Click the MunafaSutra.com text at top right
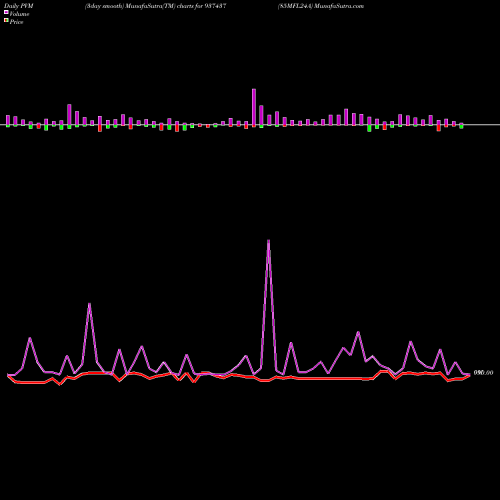500x500 pixels. [x=338, y=6]
